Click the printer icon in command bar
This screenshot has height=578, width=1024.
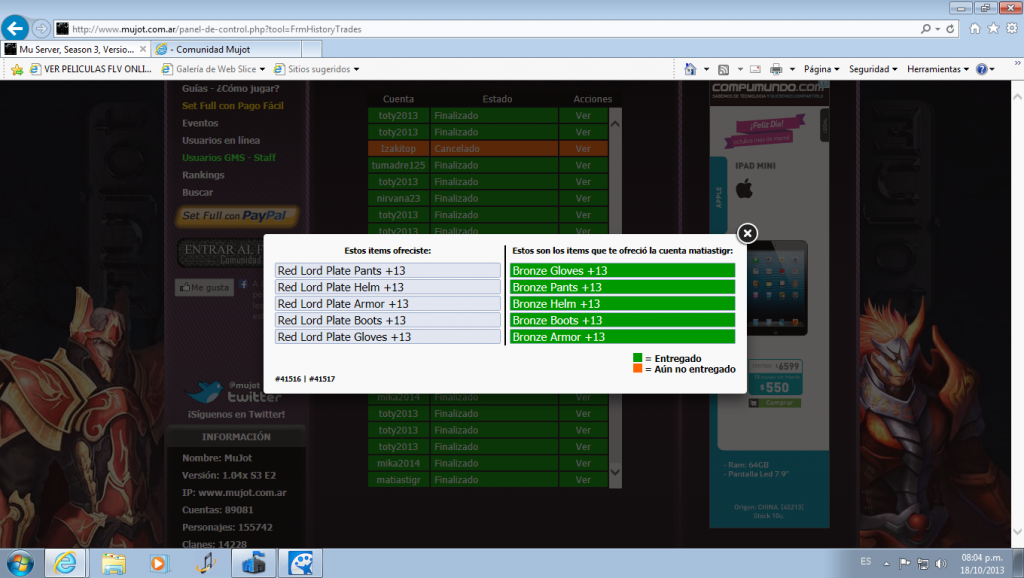click(x=776, y=69)
